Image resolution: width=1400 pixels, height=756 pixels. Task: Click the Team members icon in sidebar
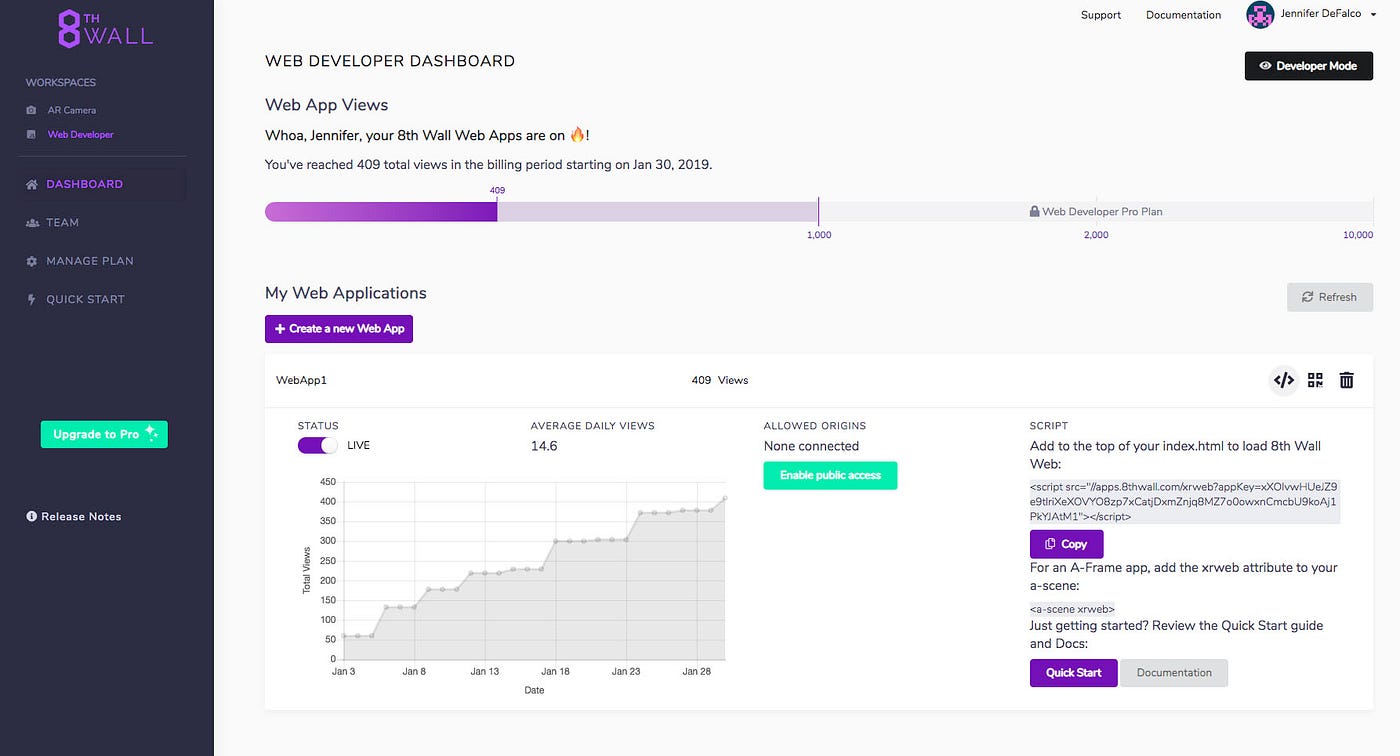[x=30, y=222]
